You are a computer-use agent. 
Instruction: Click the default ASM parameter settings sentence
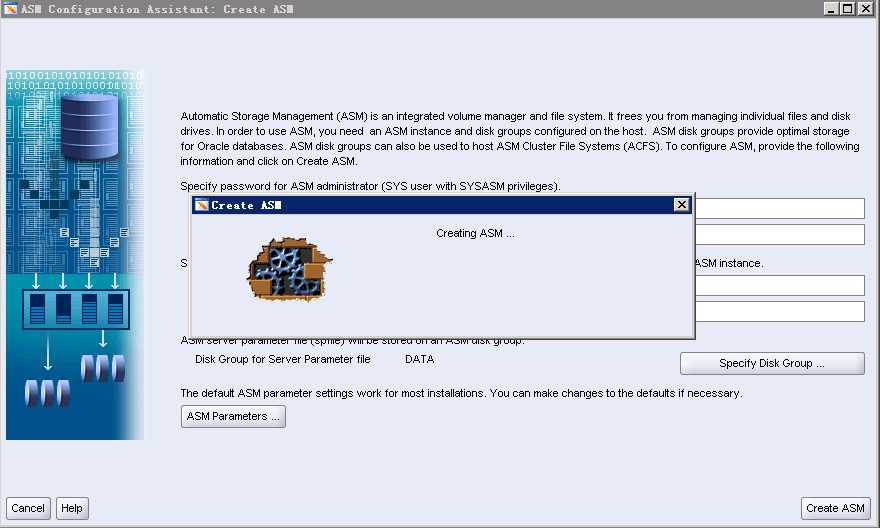click(461, 393)
